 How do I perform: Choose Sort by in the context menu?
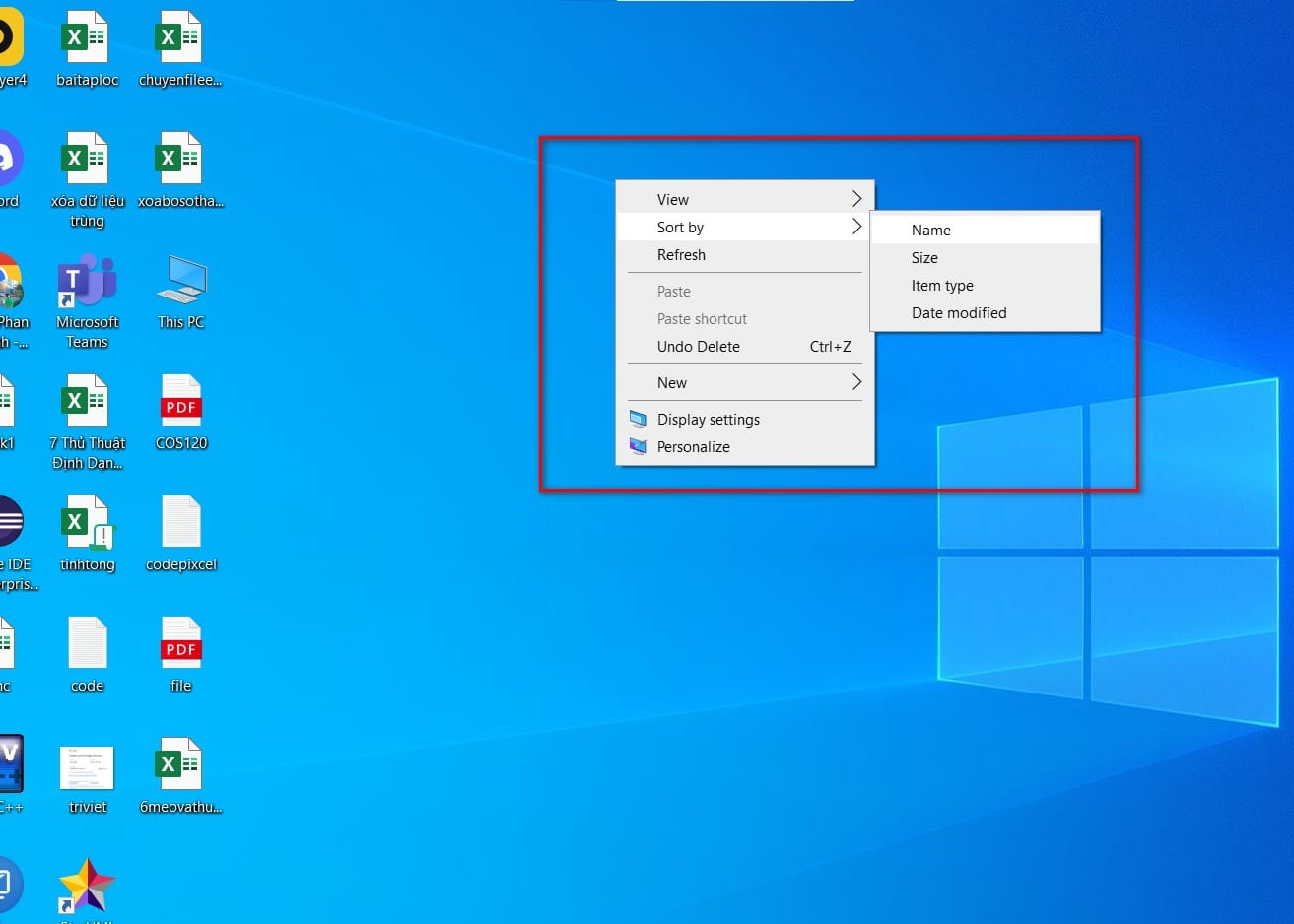click(x=745, y=227)
